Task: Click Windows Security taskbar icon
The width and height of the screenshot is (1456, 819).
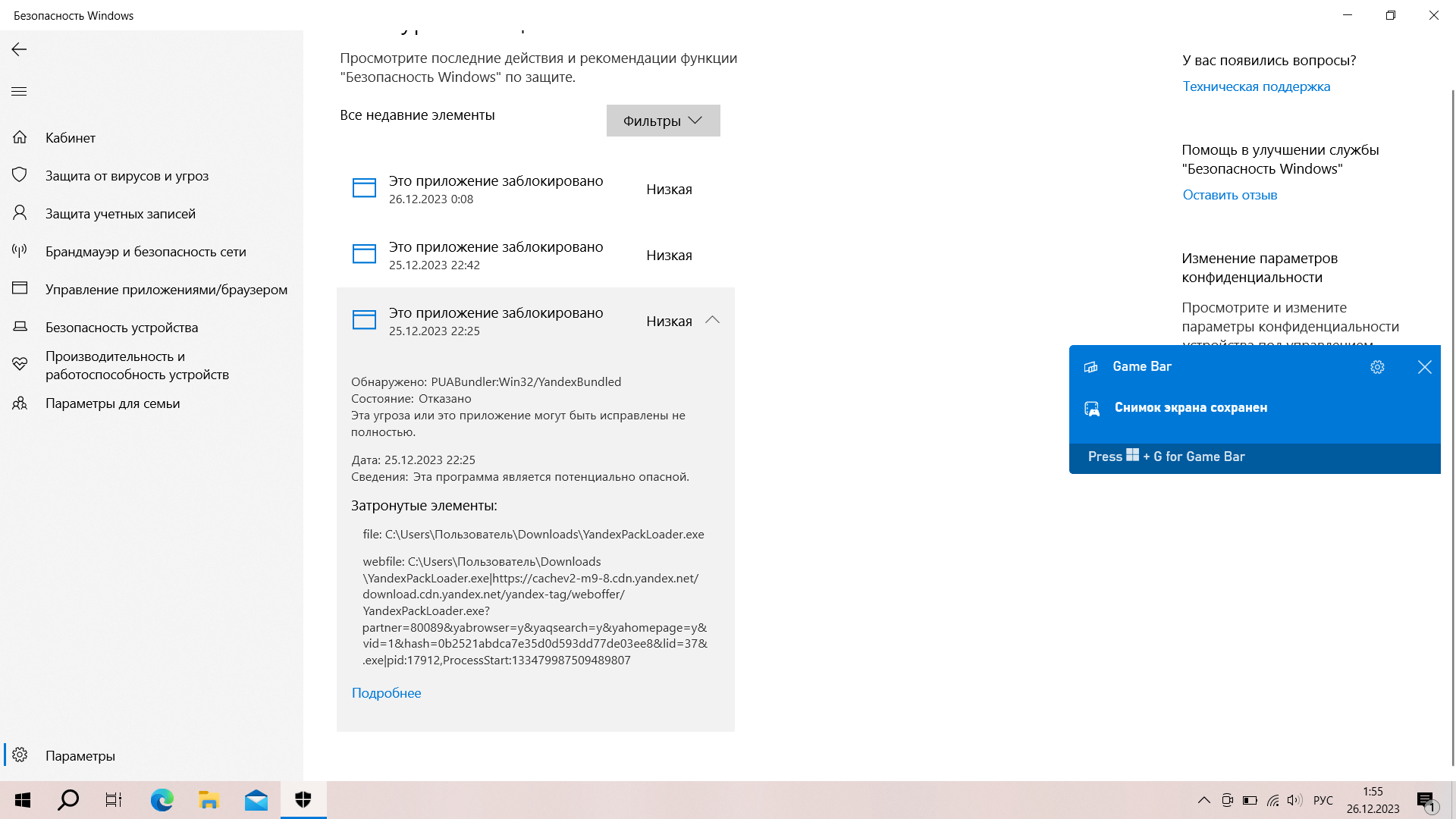Action: pos(303,800)
